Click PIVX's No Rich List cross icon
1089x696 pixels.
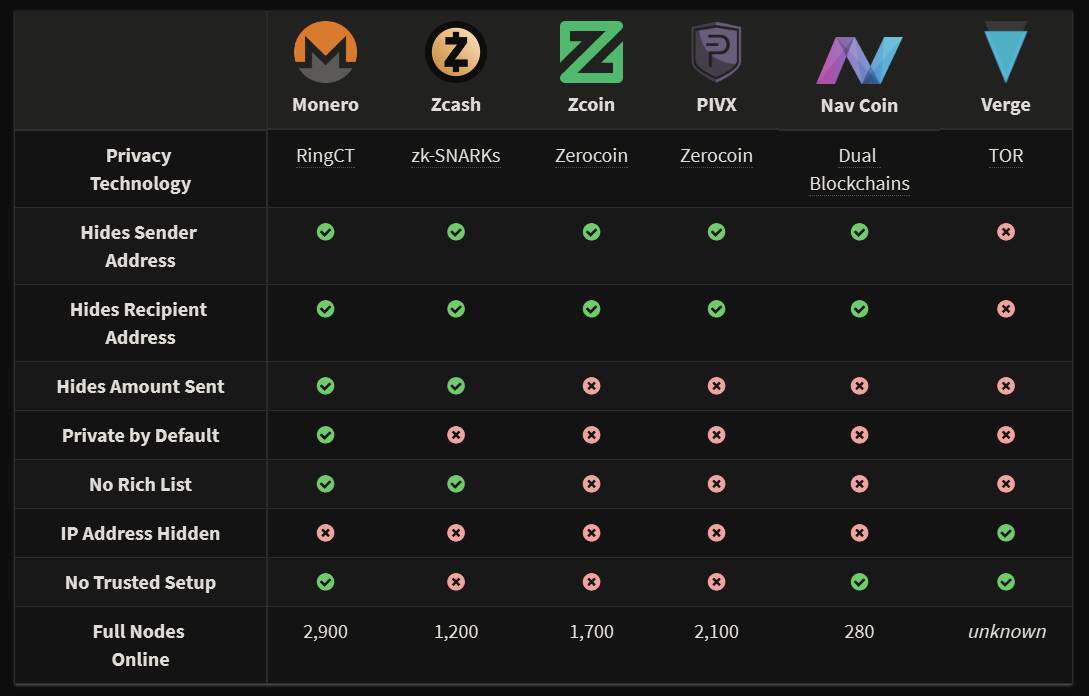pos(716,484)
